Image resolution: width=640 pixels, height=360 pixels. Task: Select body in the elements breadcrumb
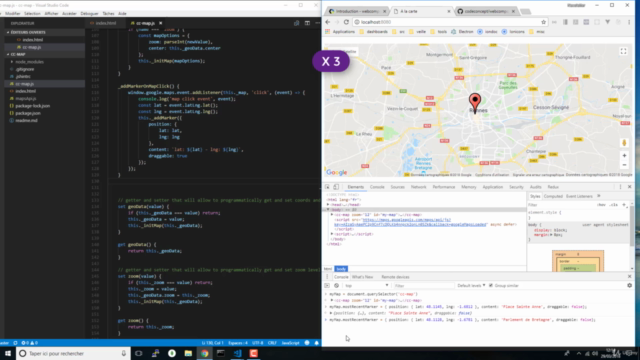coord(341,269)
